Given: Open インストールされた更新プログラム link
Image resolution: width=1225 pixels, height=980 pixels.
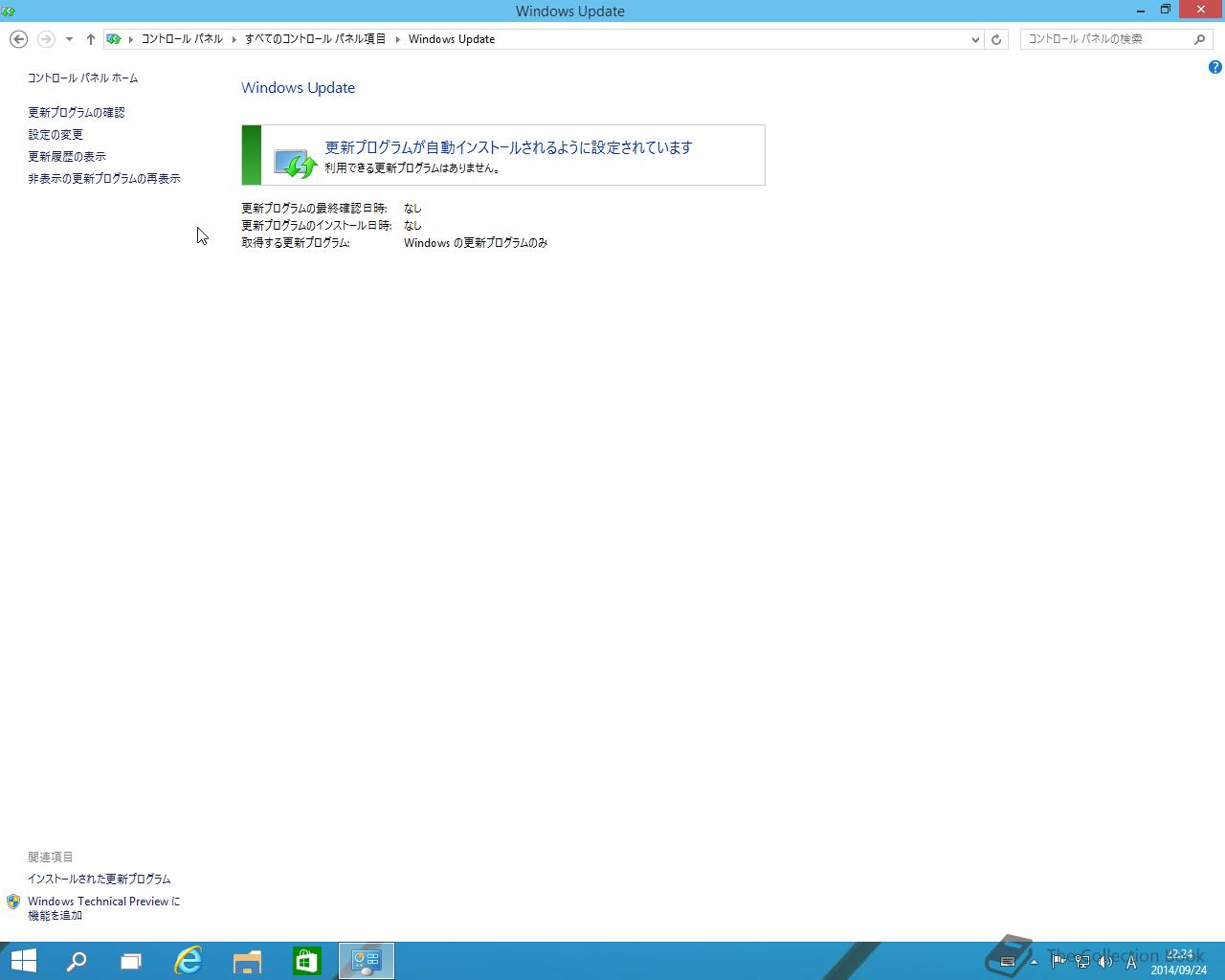Looking at the screenshot, I should coord(100,879).
